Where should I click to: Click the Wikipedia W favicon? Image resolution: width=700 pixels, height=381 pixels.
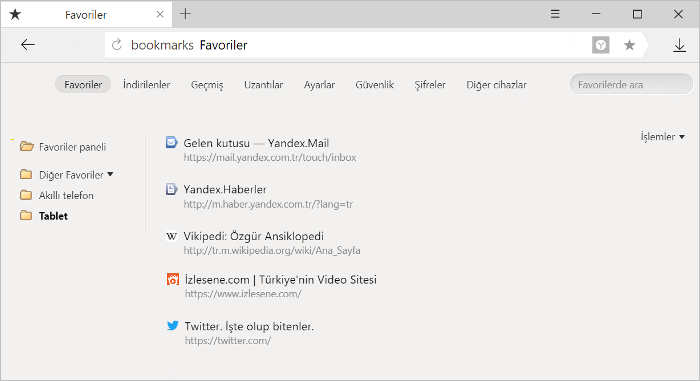pos(171,236)
